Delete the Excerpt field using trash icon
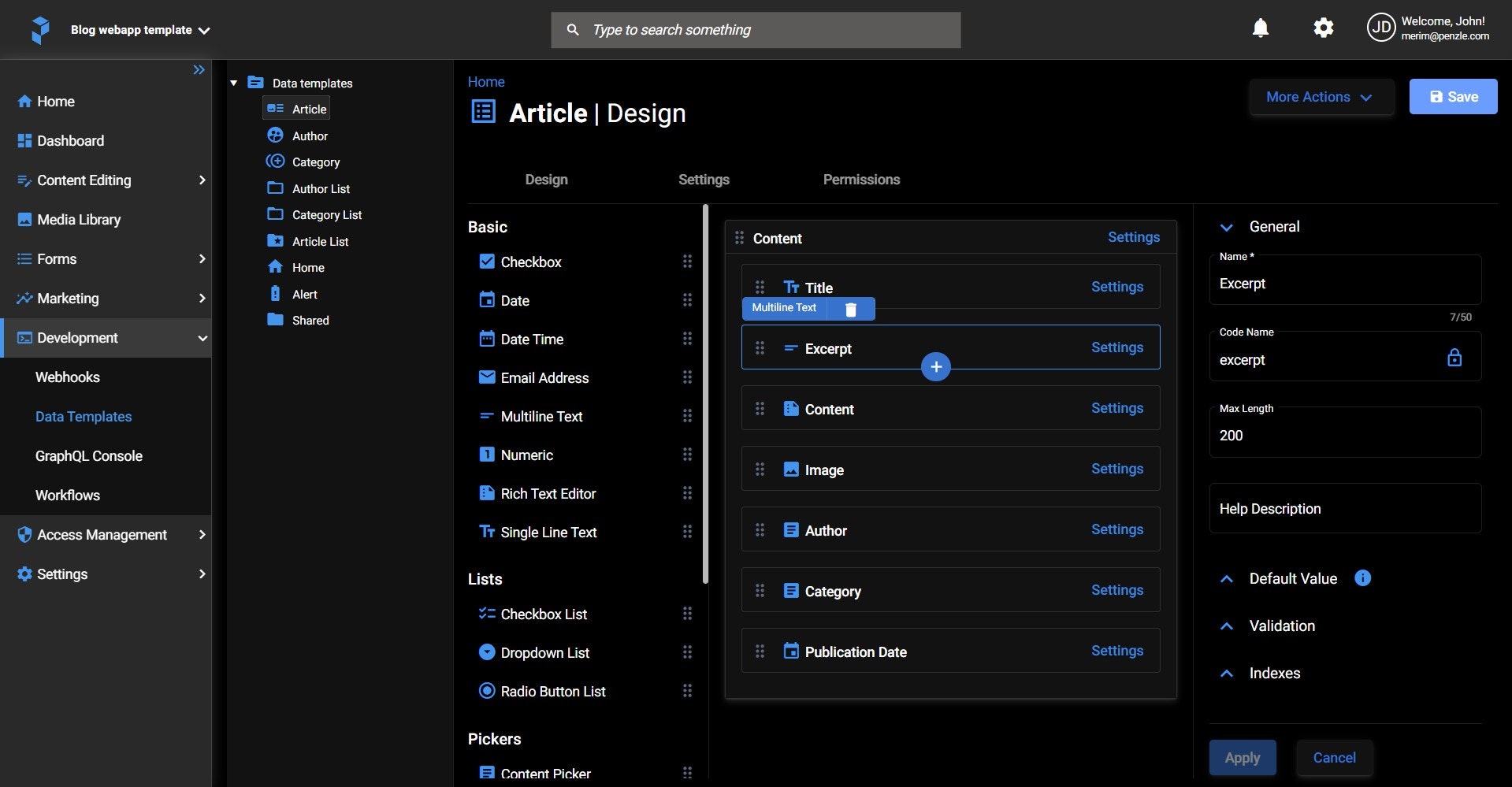Viewport: 1512px width, 787px height. (851, 309)
